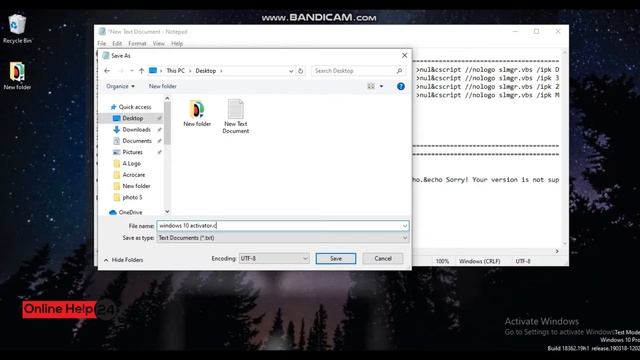
Task: Click the Save button
Action: click(x=336, y=258)
